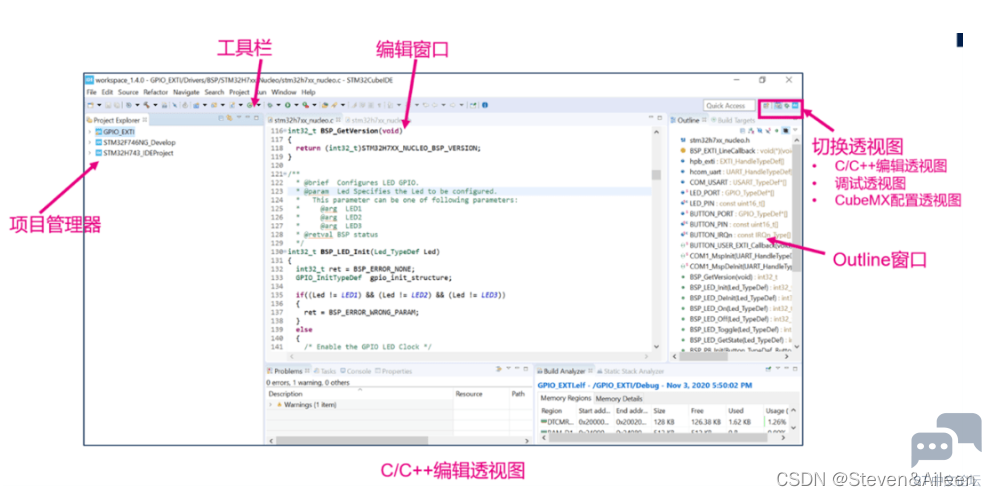Expand the STM32F746NG_Develop project tree
The width and height of the screenshot is (990, 496).
[89, 142]
